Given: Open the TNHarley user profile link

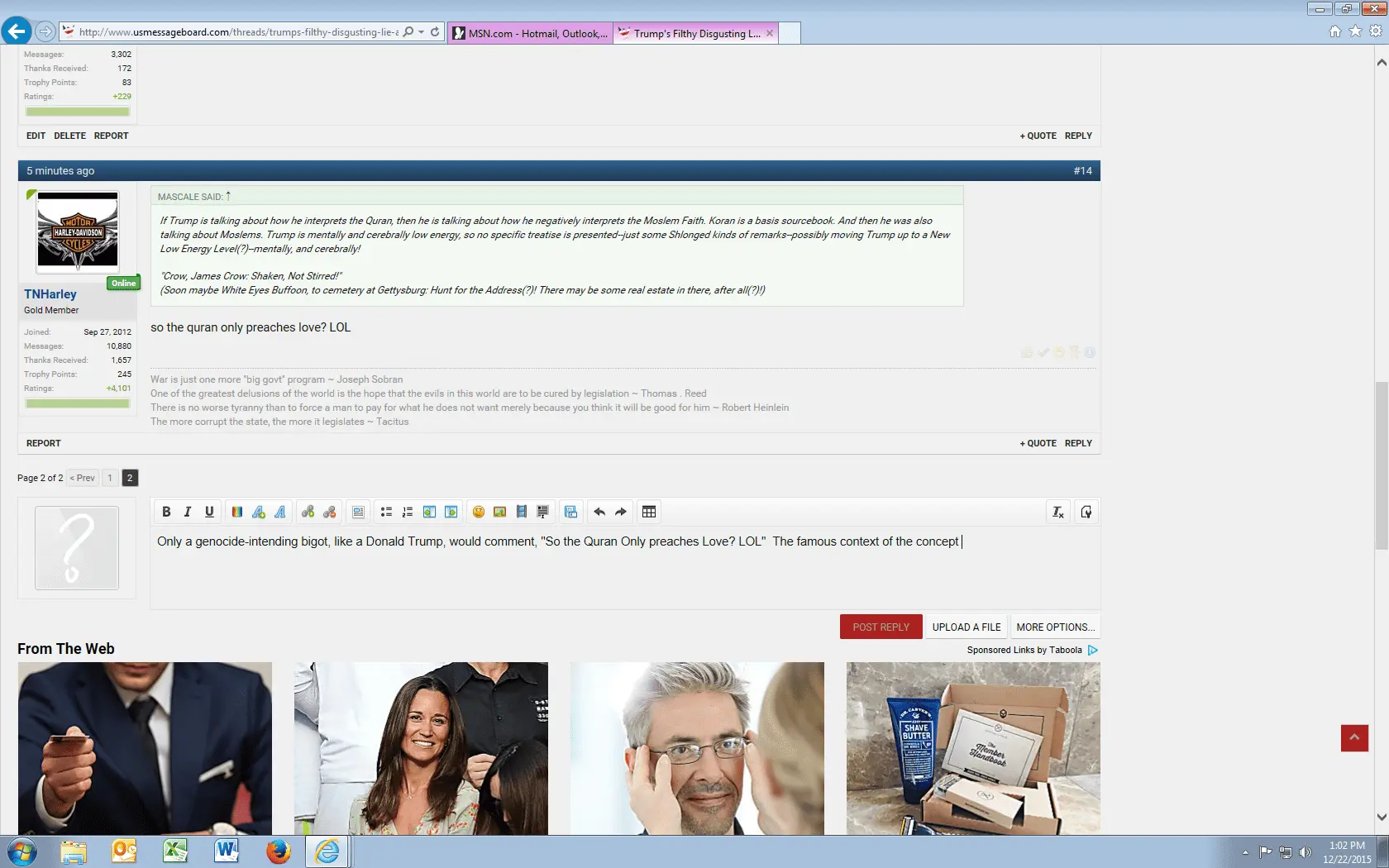Looking at the screenshot, I should click(50, 294).
